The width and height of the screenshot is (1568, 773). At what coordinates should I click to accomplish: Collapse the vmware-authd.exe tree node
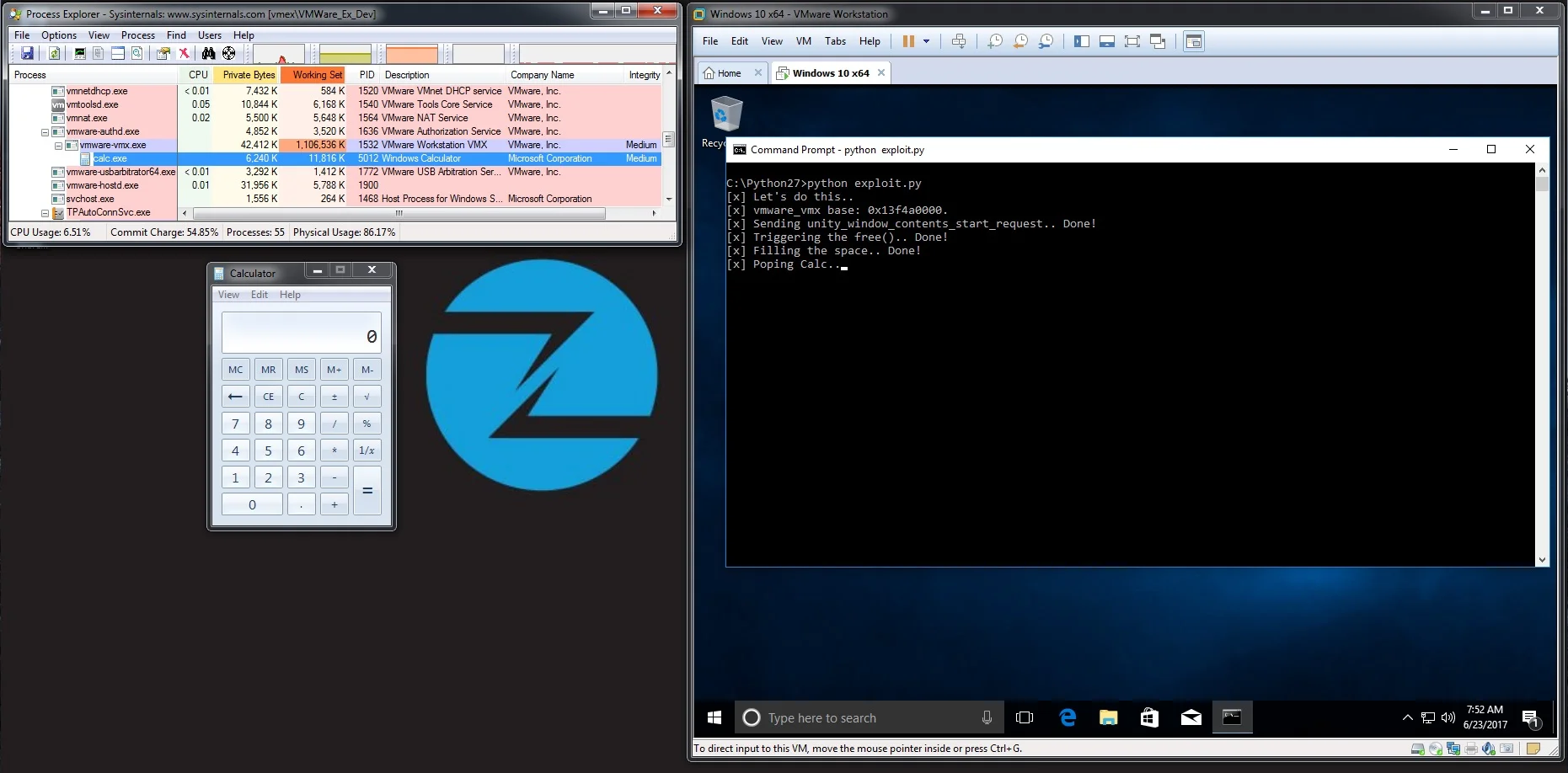(x=45, y=132)
